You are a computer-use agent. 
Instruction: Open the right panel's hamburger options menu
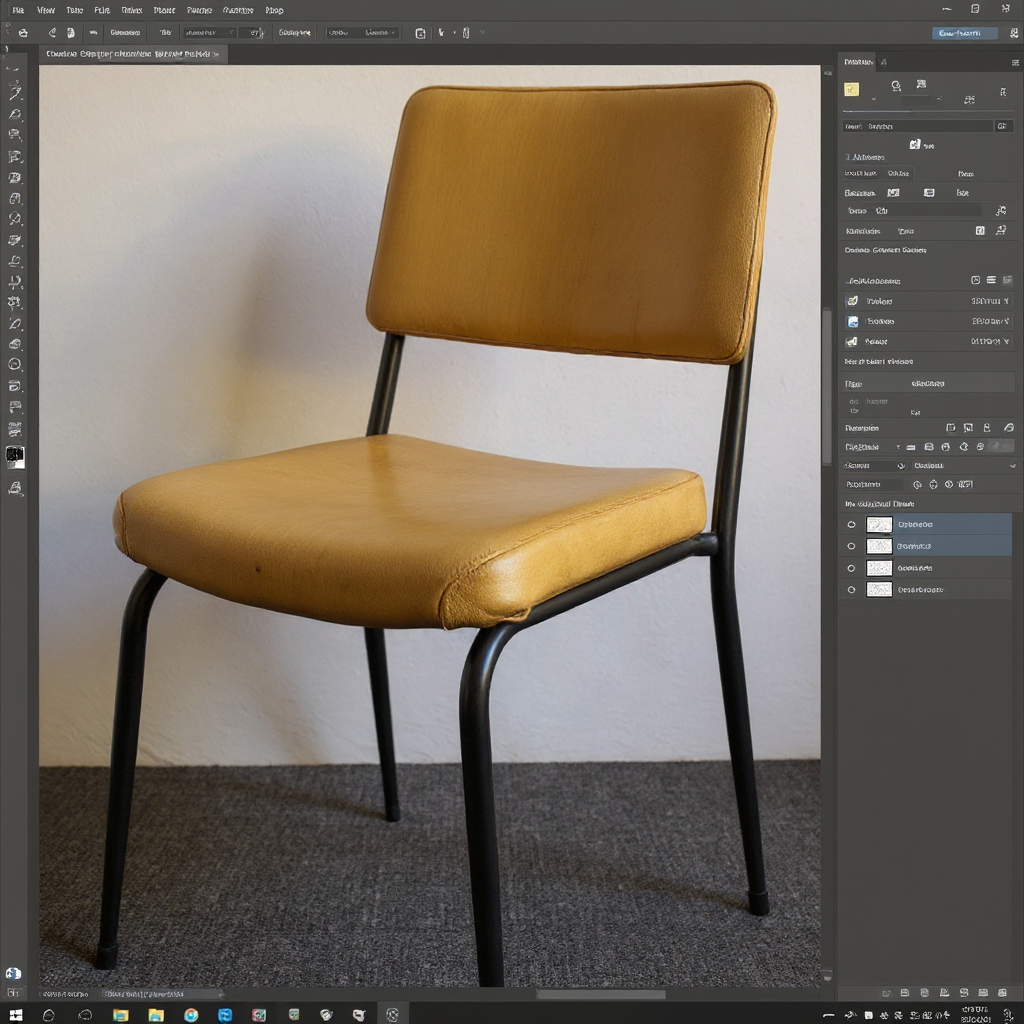(1015, 62)
